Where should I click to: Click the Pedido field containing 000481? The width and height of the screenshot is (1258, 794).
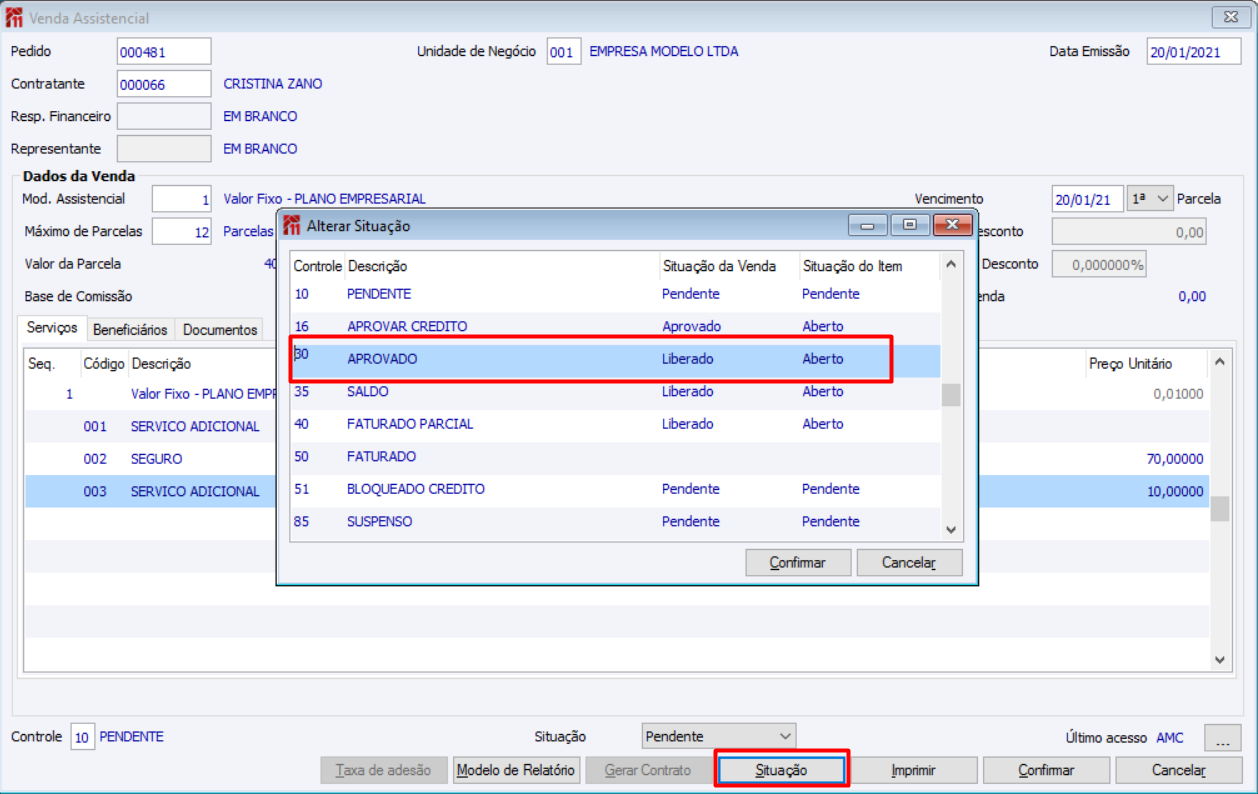click(164, 52)
